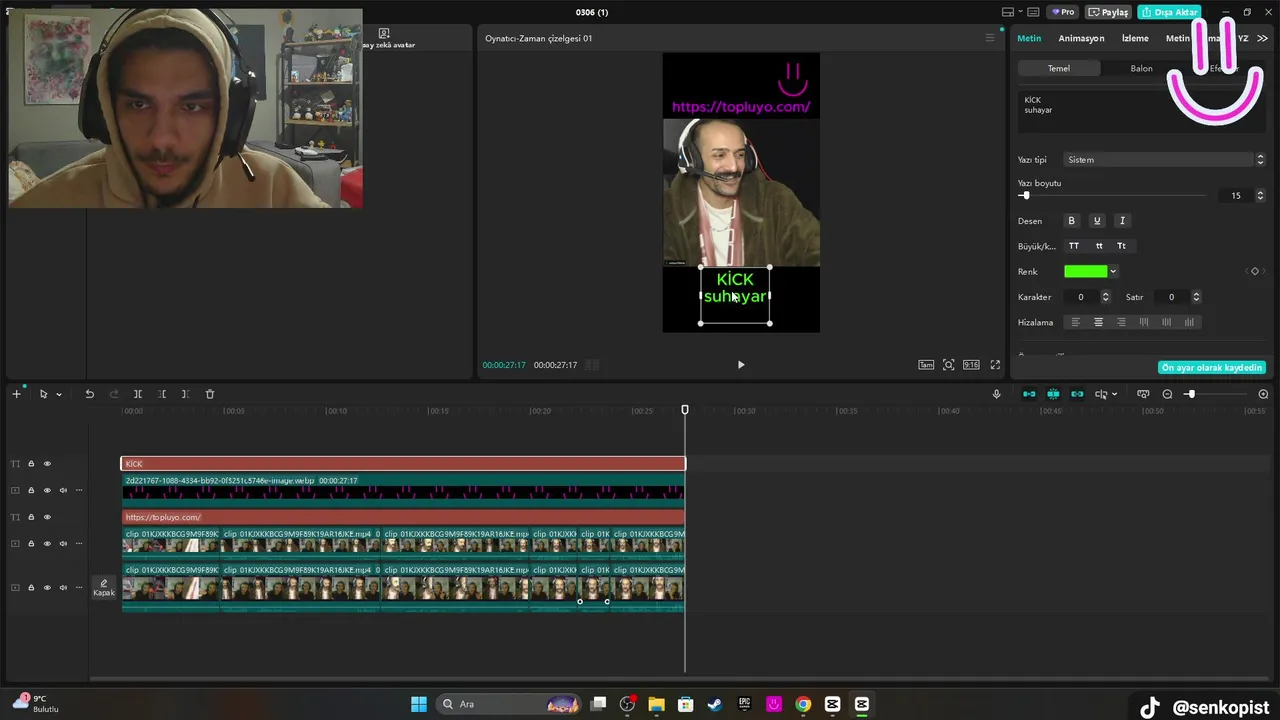Viewport: 1280px width, 720px height.
Task: Toggle clip linkage in the timeline toolbar
Action: tap(1077, 394)
